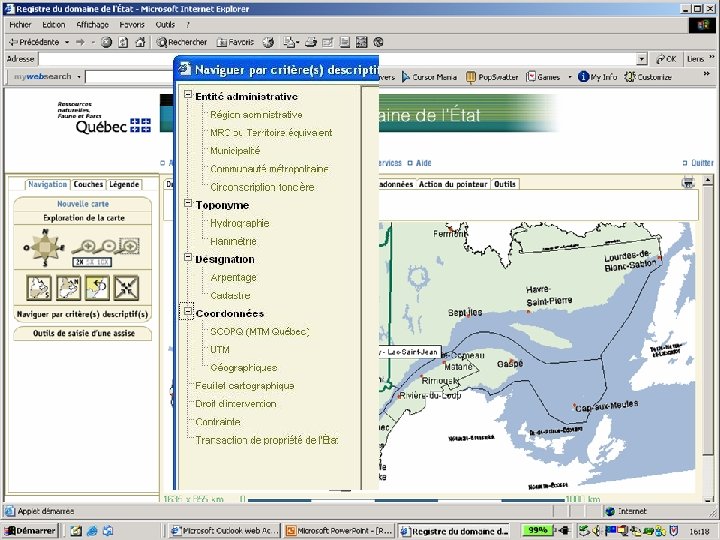Collapse the Désignation tree node
720x540 pixels.
[x=187, y=257]
